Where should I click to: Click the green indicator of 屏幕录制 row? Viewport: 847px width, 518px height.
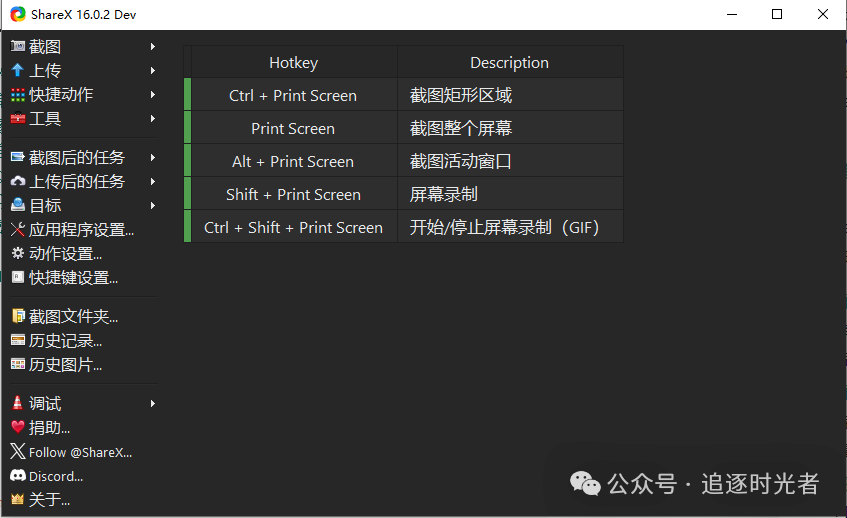coord(187,194)
